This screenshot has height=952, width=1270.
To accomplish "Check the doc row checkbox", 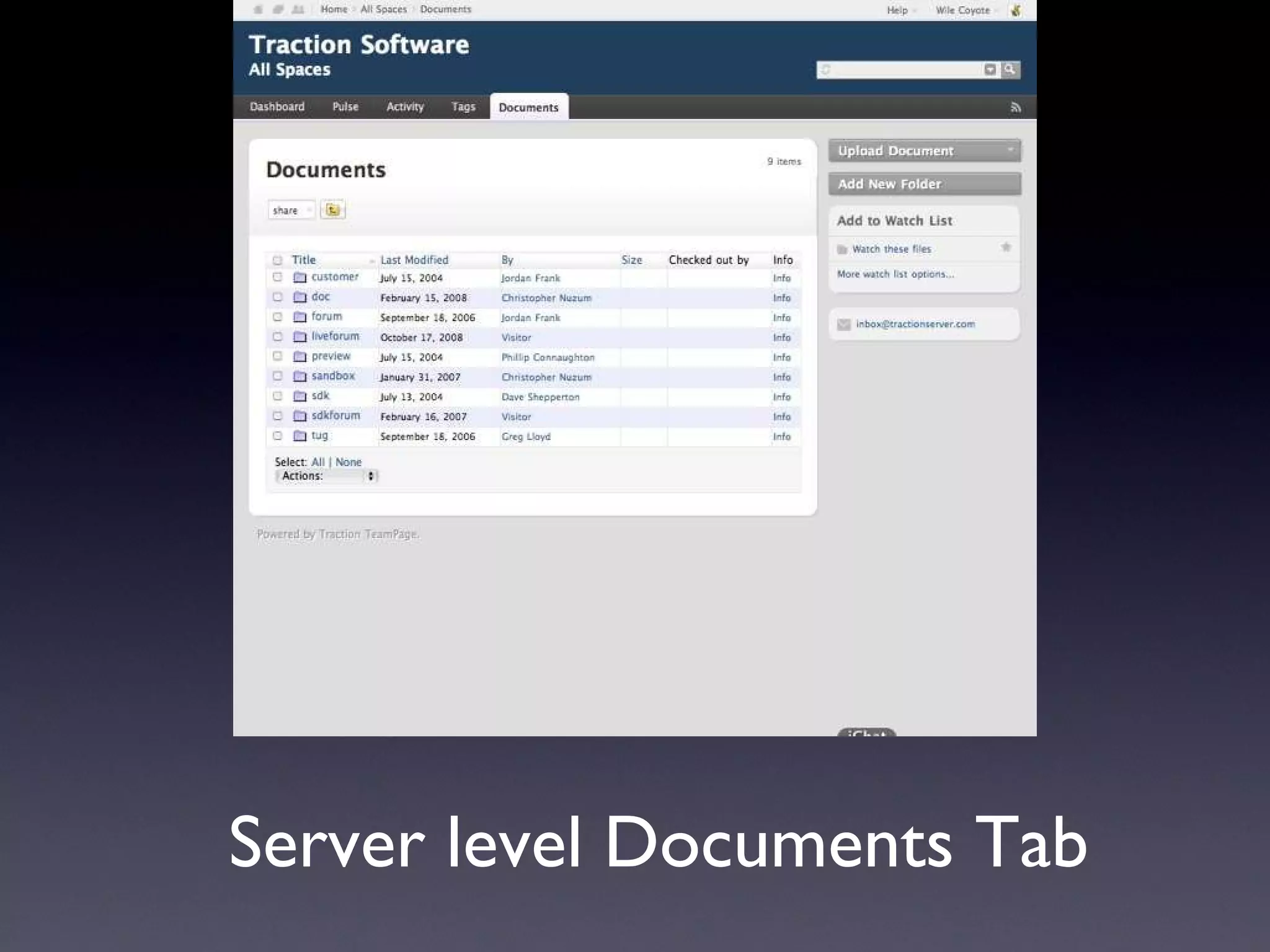I will point(277,297).
